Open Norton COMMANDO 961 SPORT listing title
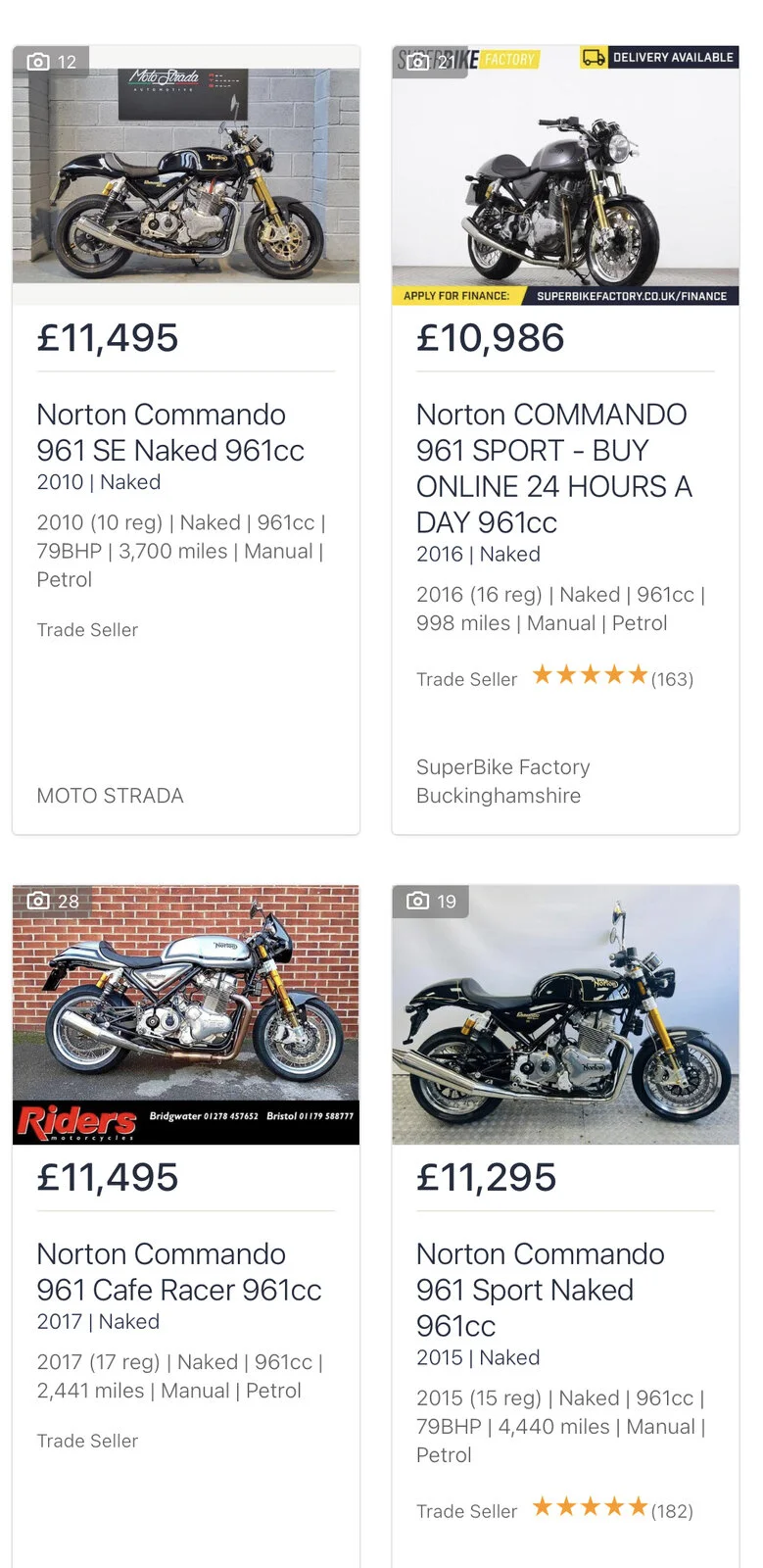The width and height of the screenshot is (763, 1568). [x=553, y=467]
